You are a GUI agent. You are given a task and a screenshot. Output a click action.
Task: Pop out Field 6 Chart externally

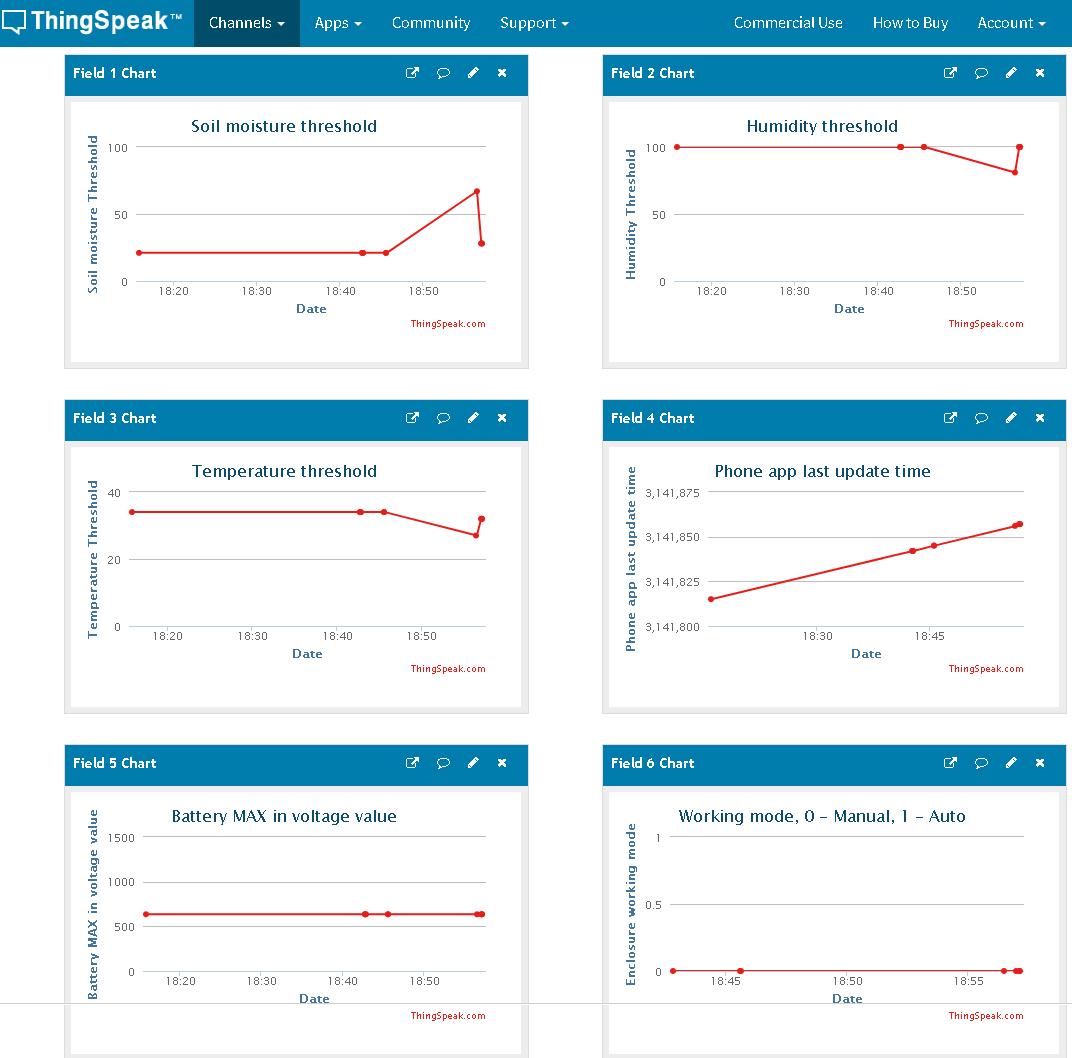[x=950, y=763]
